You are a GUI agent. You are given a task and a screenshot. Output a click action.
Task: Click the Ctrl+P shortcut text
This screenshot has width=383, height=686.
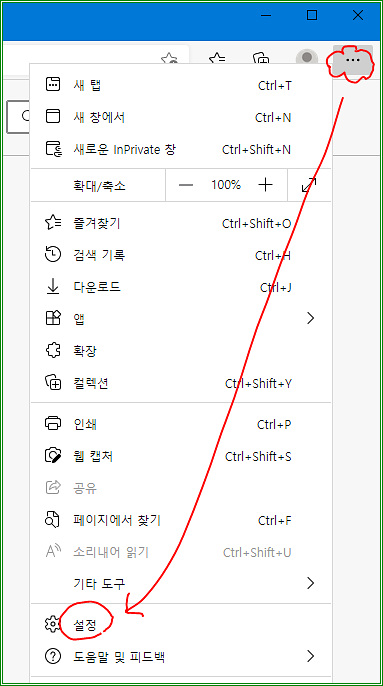(274, 424)
